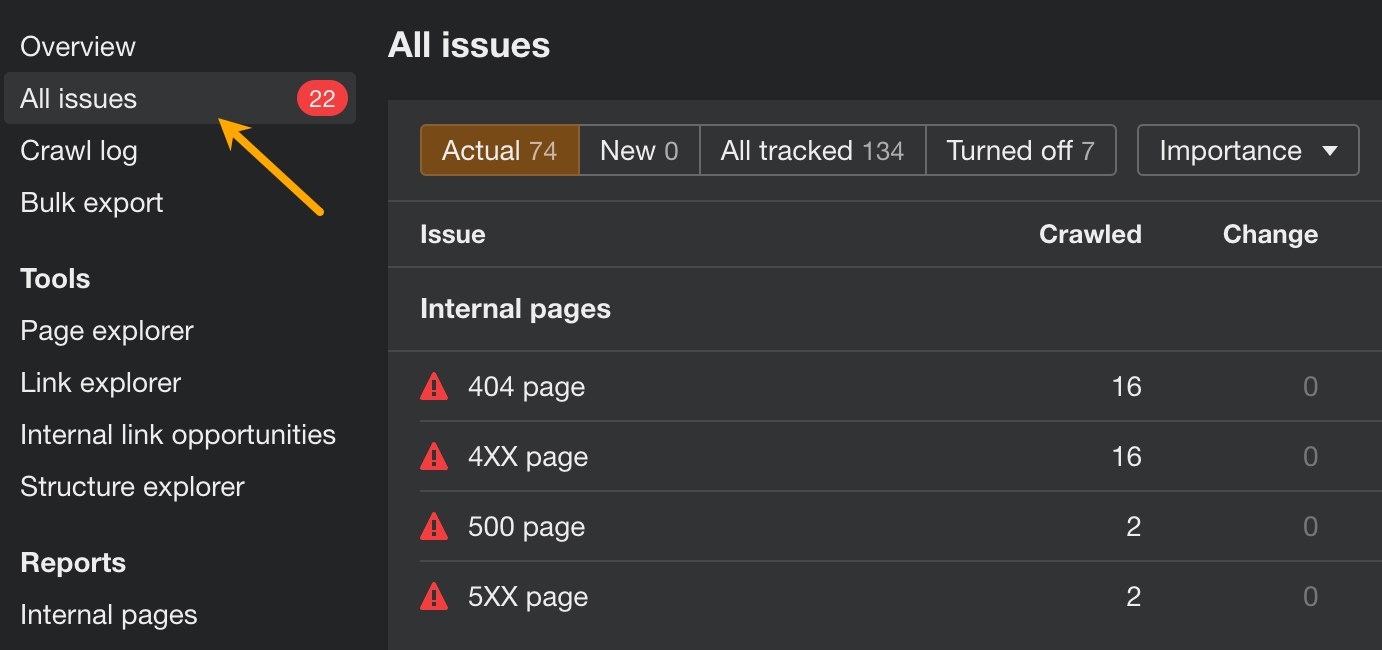Open Page explorer
The height and width of the screenshot is (650, 1382).
[106, 330]
